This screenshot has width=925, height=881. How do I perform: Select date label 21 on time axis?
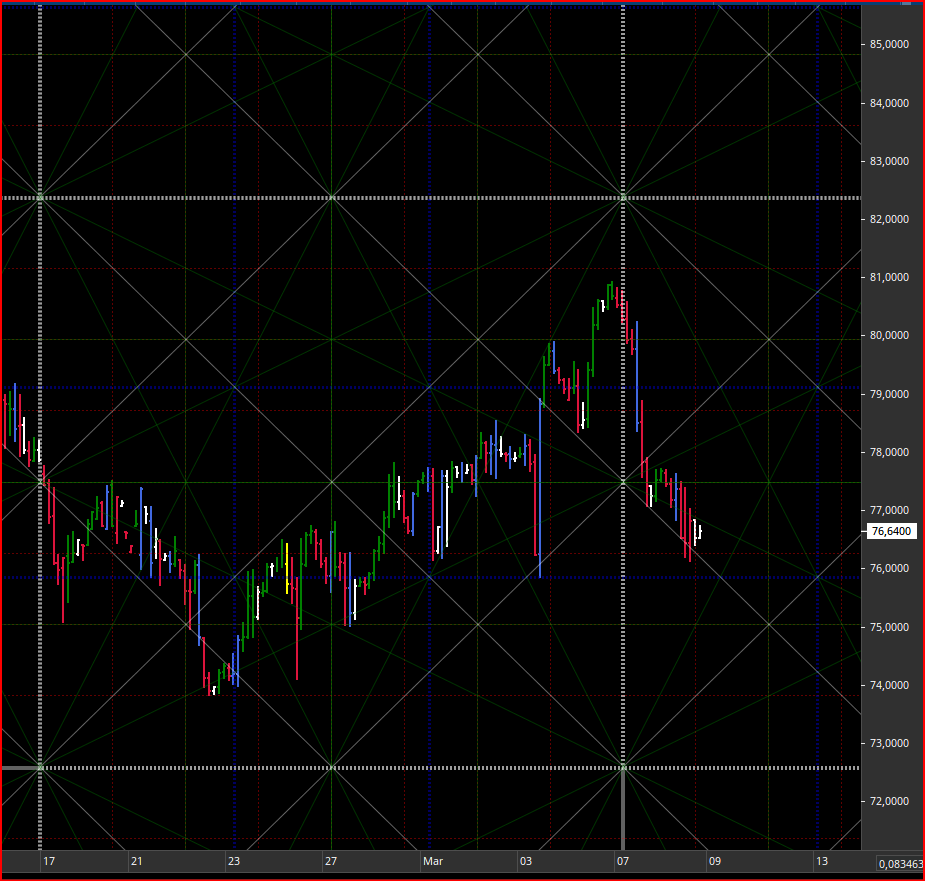click(136, 861)
